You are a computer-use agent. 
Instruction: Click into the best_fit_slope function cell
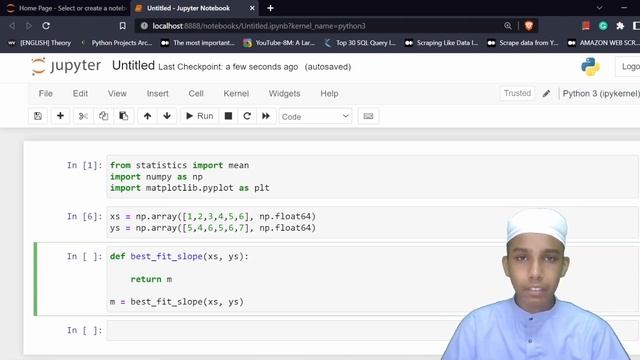coord(372,279)
